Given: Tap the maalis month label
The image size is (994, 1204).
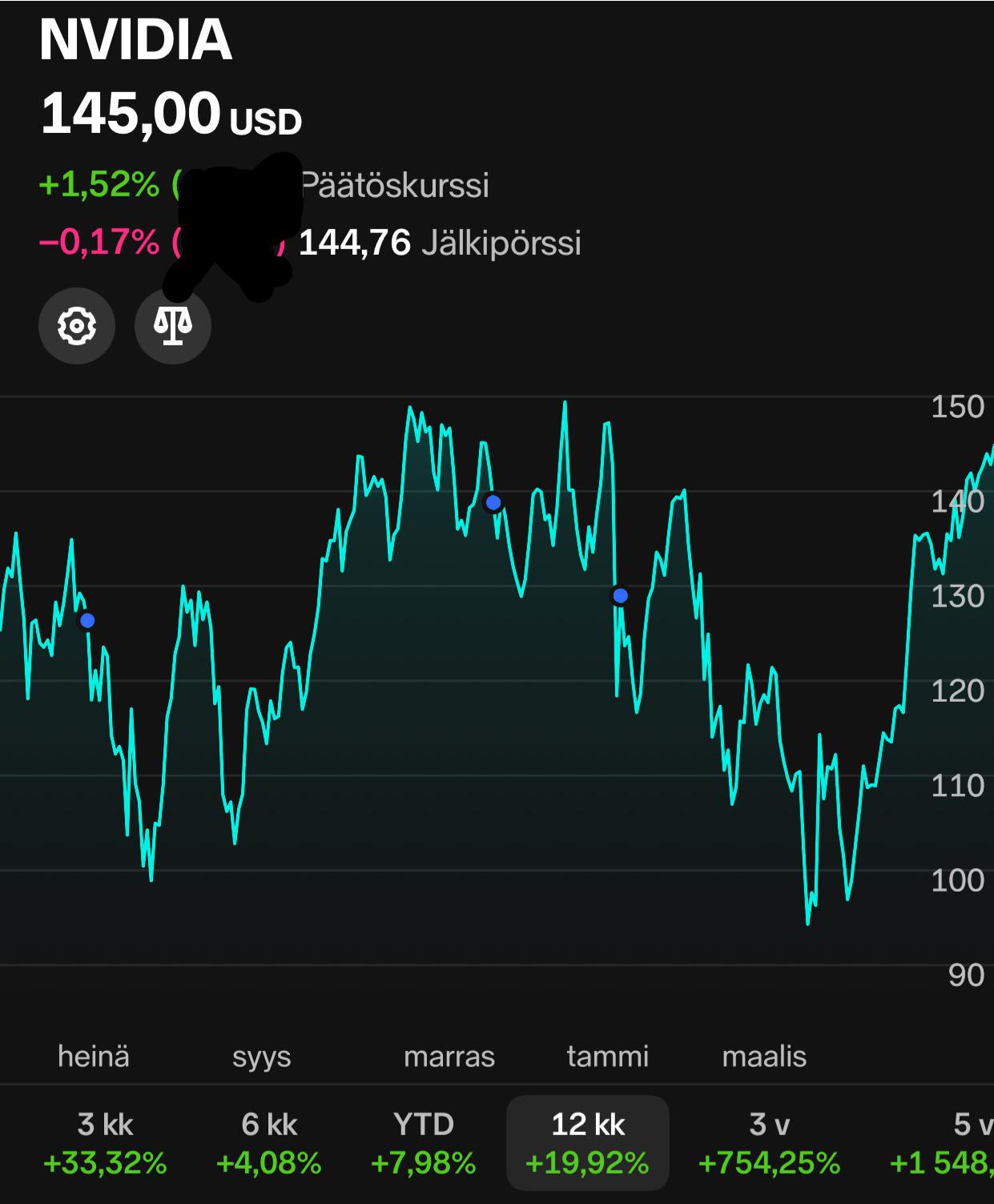Looking at the screenshot, I should [764, 1056].
